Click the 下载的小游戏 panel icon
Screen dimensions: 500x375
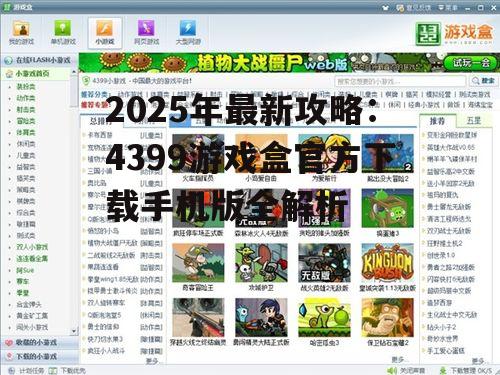tap(10, 356)
